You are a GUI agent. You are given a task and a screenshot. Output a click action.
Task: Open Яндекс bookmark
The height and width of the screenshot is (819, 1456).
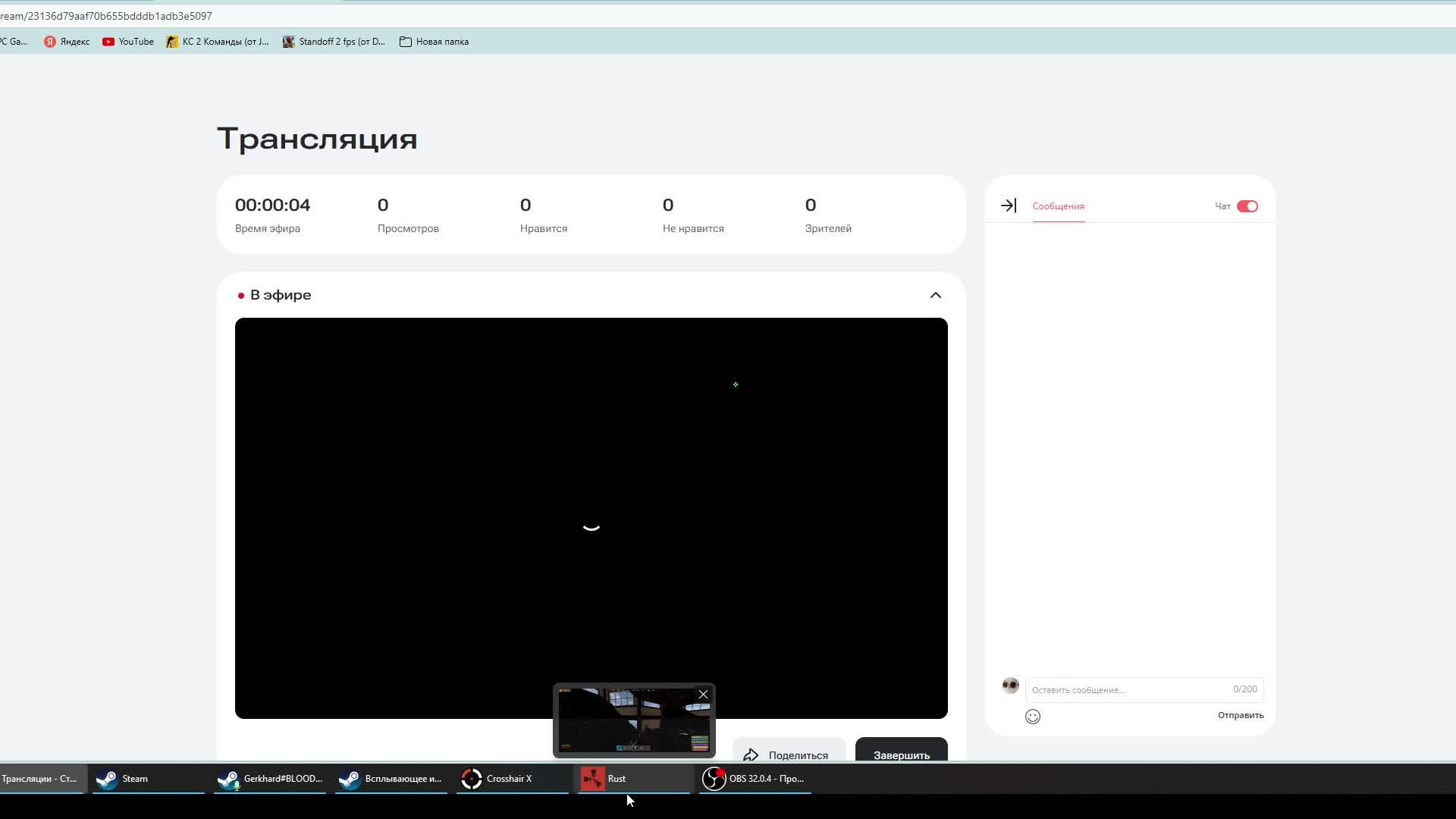(x=67, y=42)
